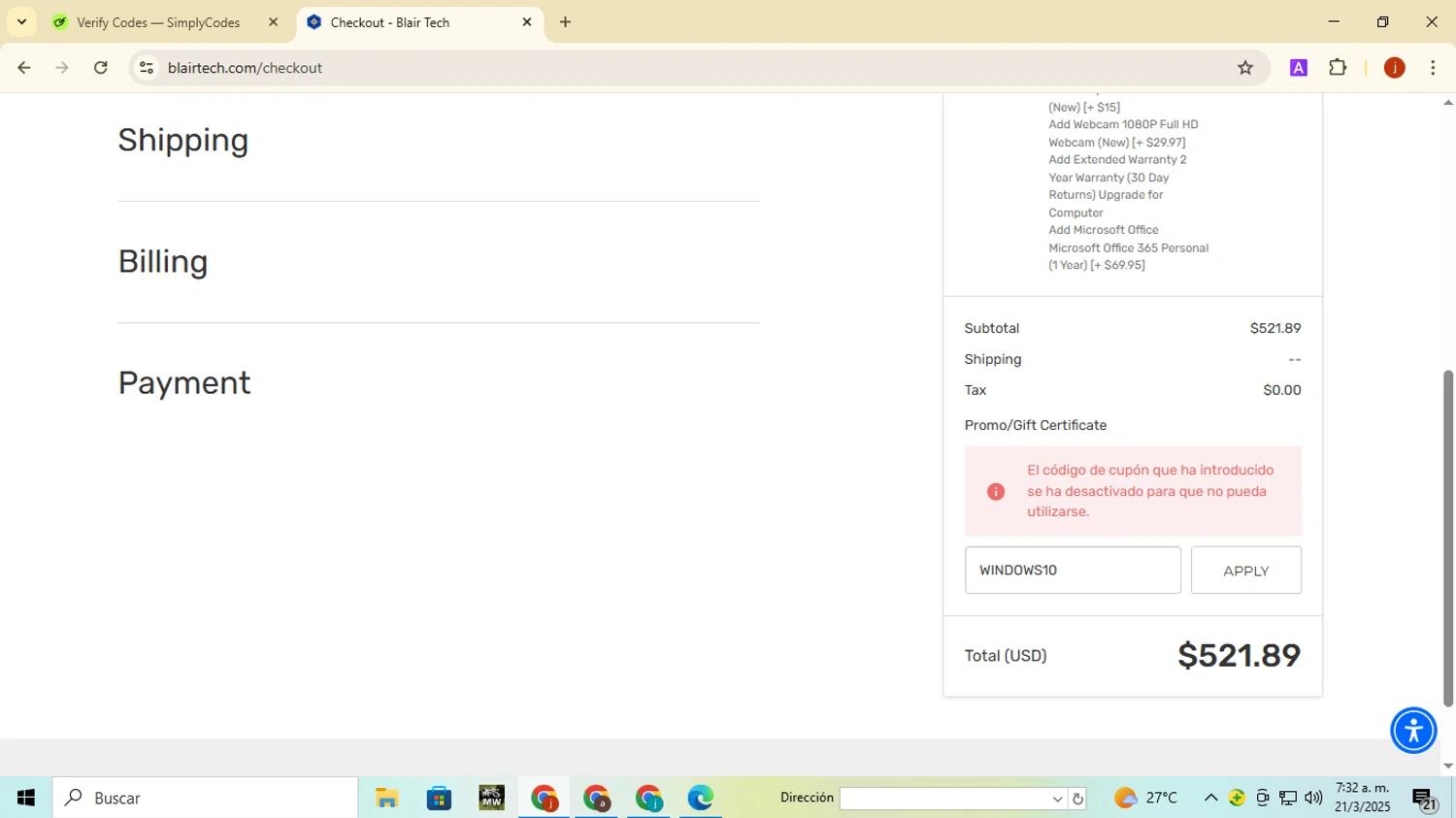Bookmark this page with the star icon
This screenshot has width=1456, height=818.
[1245, 68]
